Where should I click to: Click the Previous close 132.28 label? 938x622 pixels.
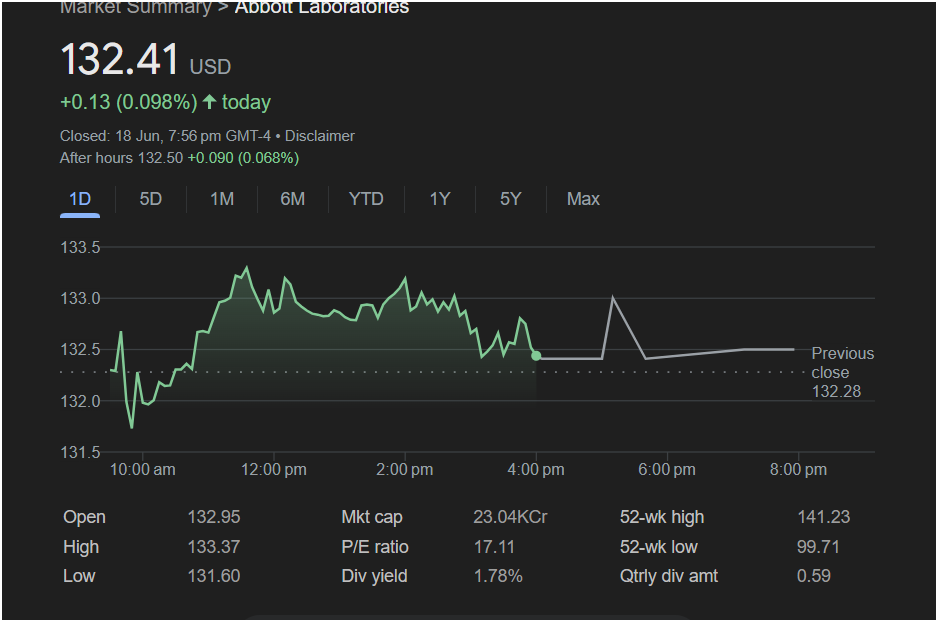pos(842,372)
